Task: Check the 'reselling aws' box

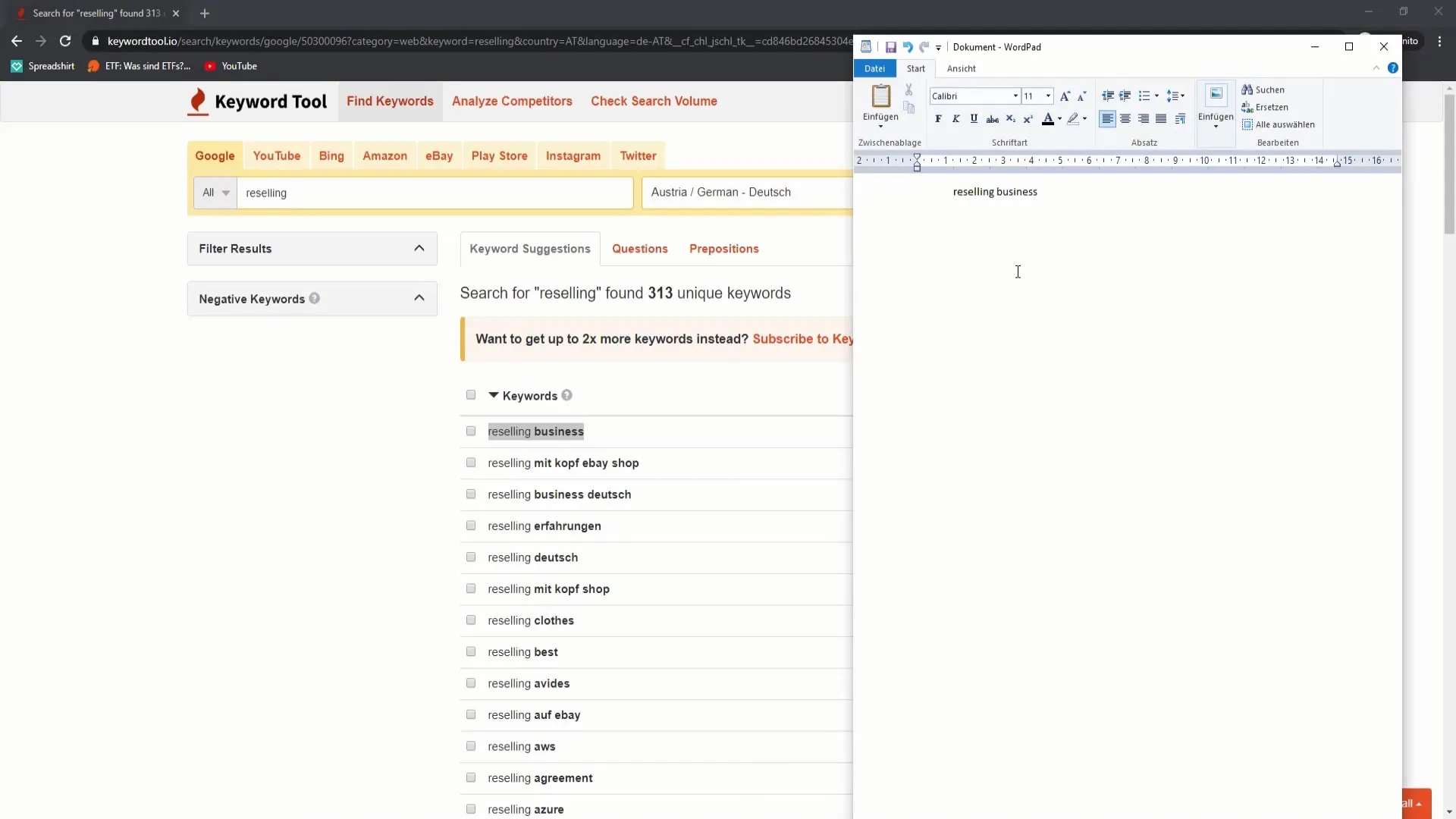Action: [471, 745]
